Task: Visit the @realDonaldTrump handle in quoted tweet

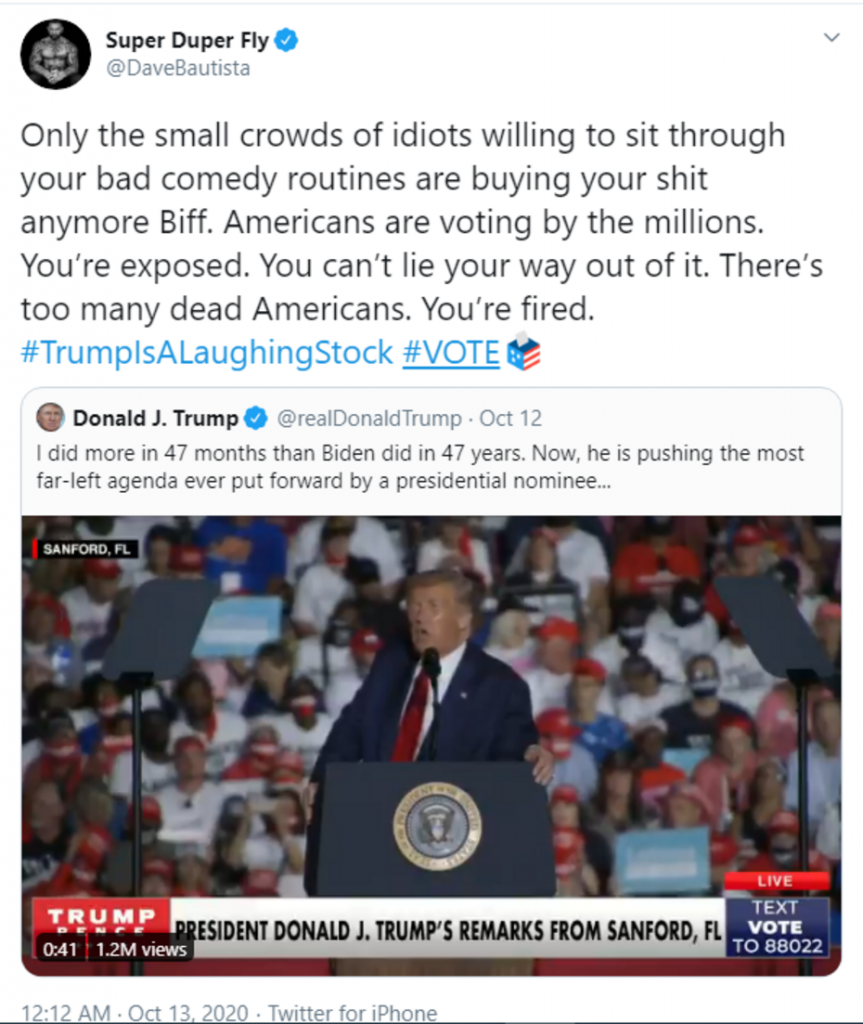Action: (x=368, y=418)
